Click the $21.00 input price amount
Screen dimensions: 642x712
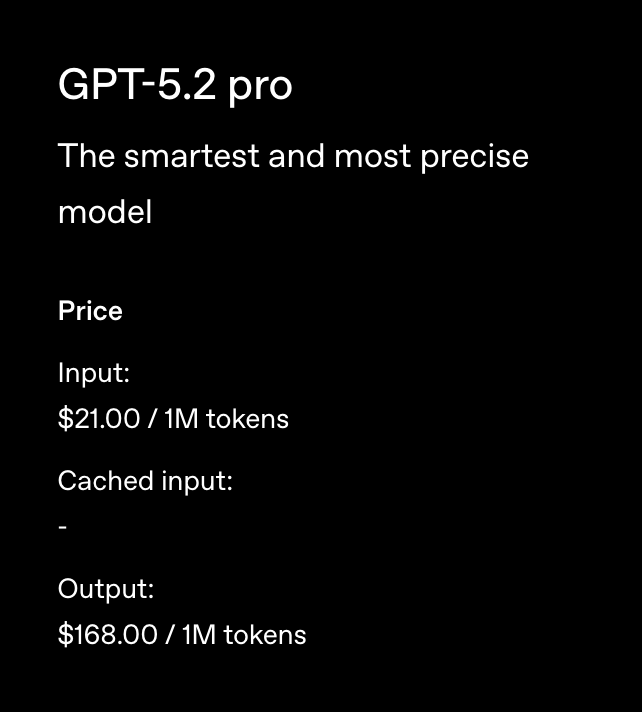pyautogui.click(x=99, y=418)
